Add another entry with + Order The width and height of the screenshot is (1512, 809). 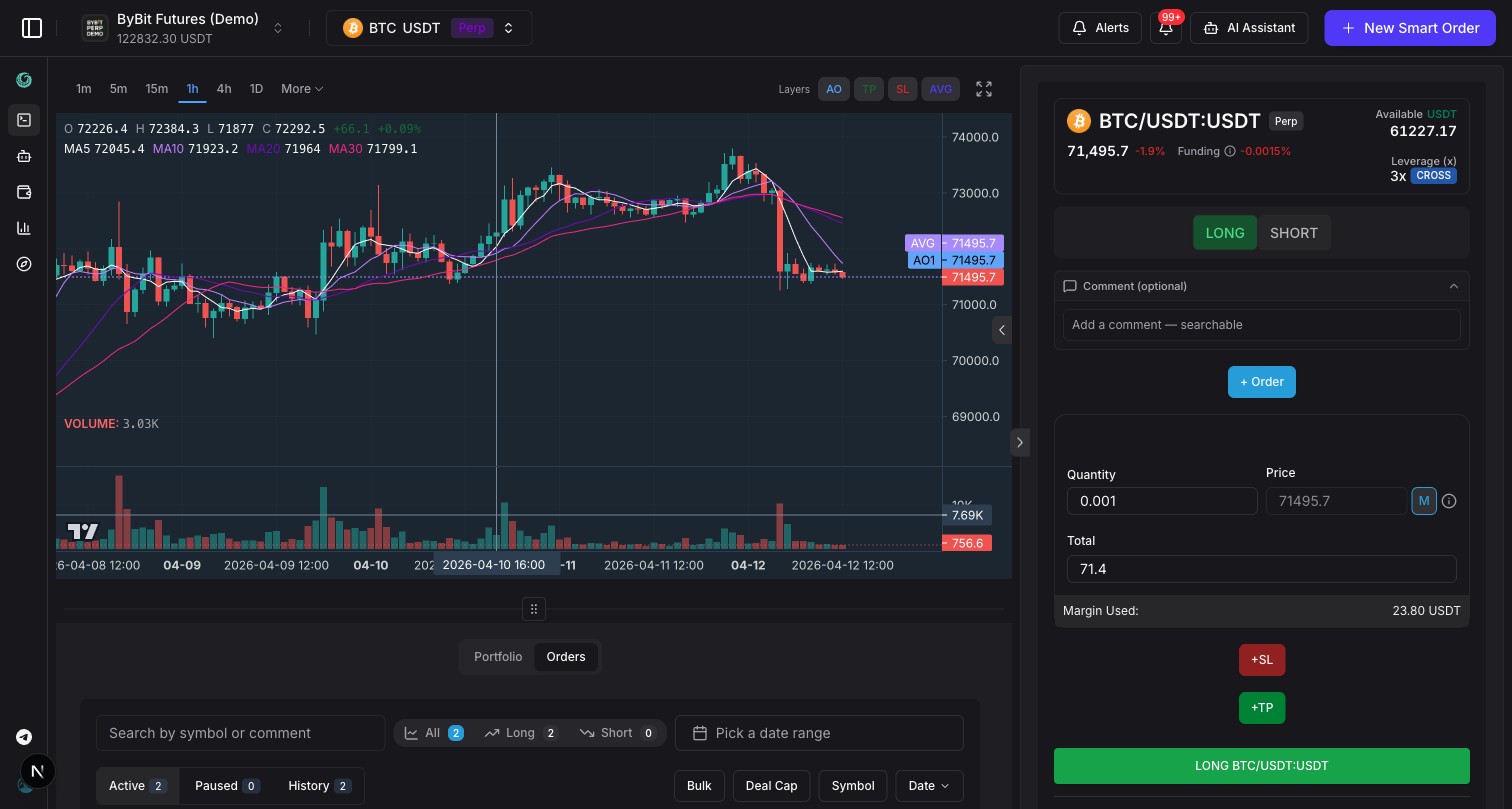click(1262, 382)
